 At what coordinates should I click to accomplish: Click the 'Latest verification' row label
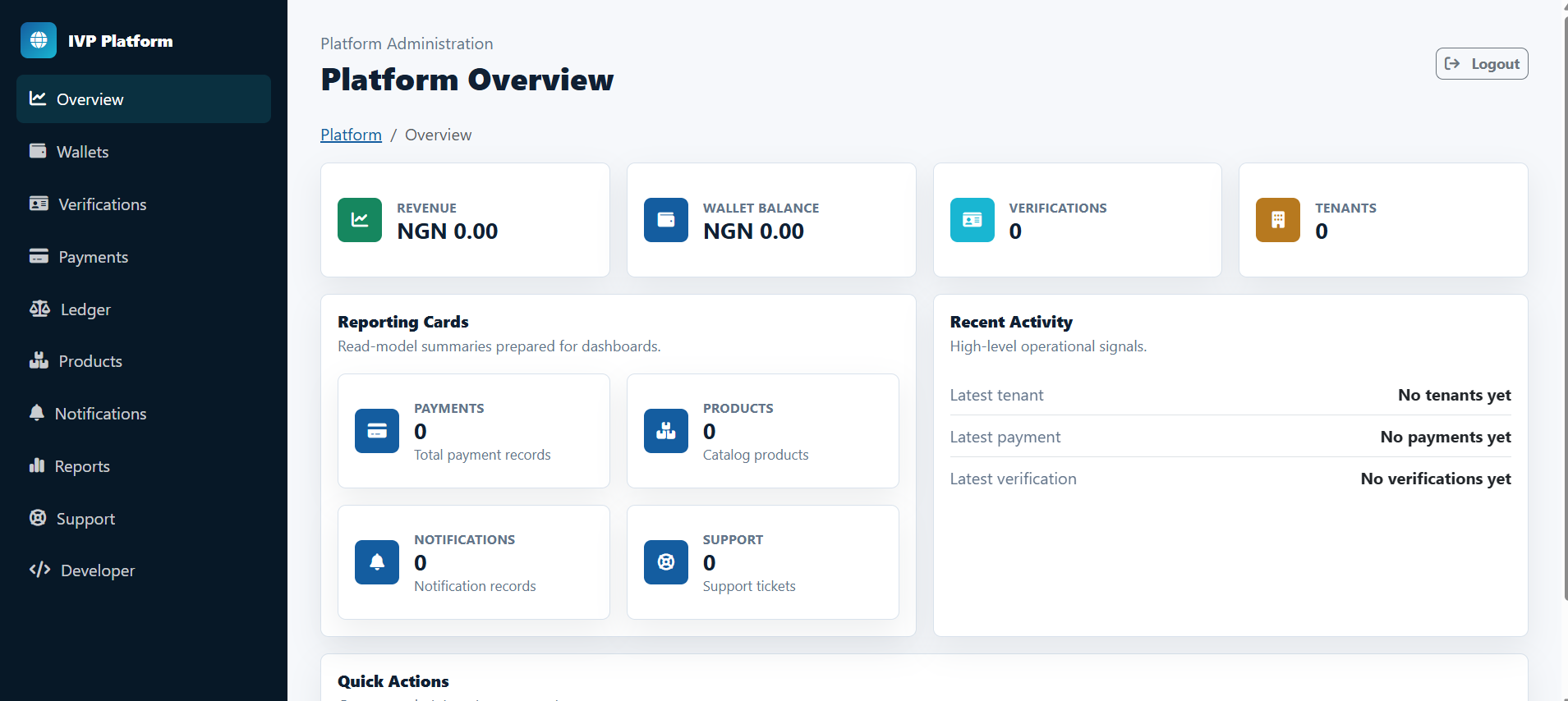click(1013, 479)
